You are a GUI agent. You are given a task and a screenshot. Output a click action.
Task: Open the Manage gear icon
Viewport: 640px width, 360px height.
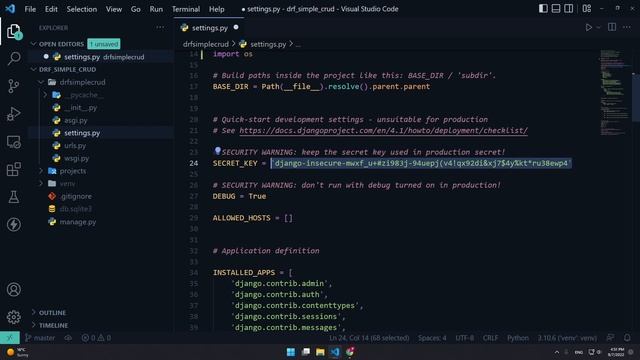[x=13, y=317]
